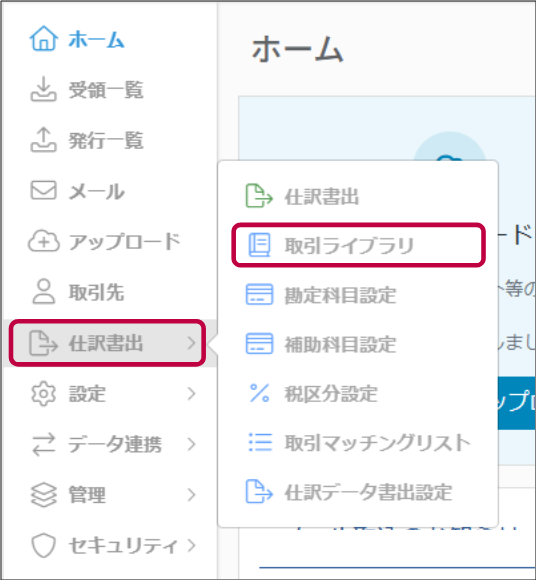
Task: Click the アップロード cloud icon
Action: 44,241
